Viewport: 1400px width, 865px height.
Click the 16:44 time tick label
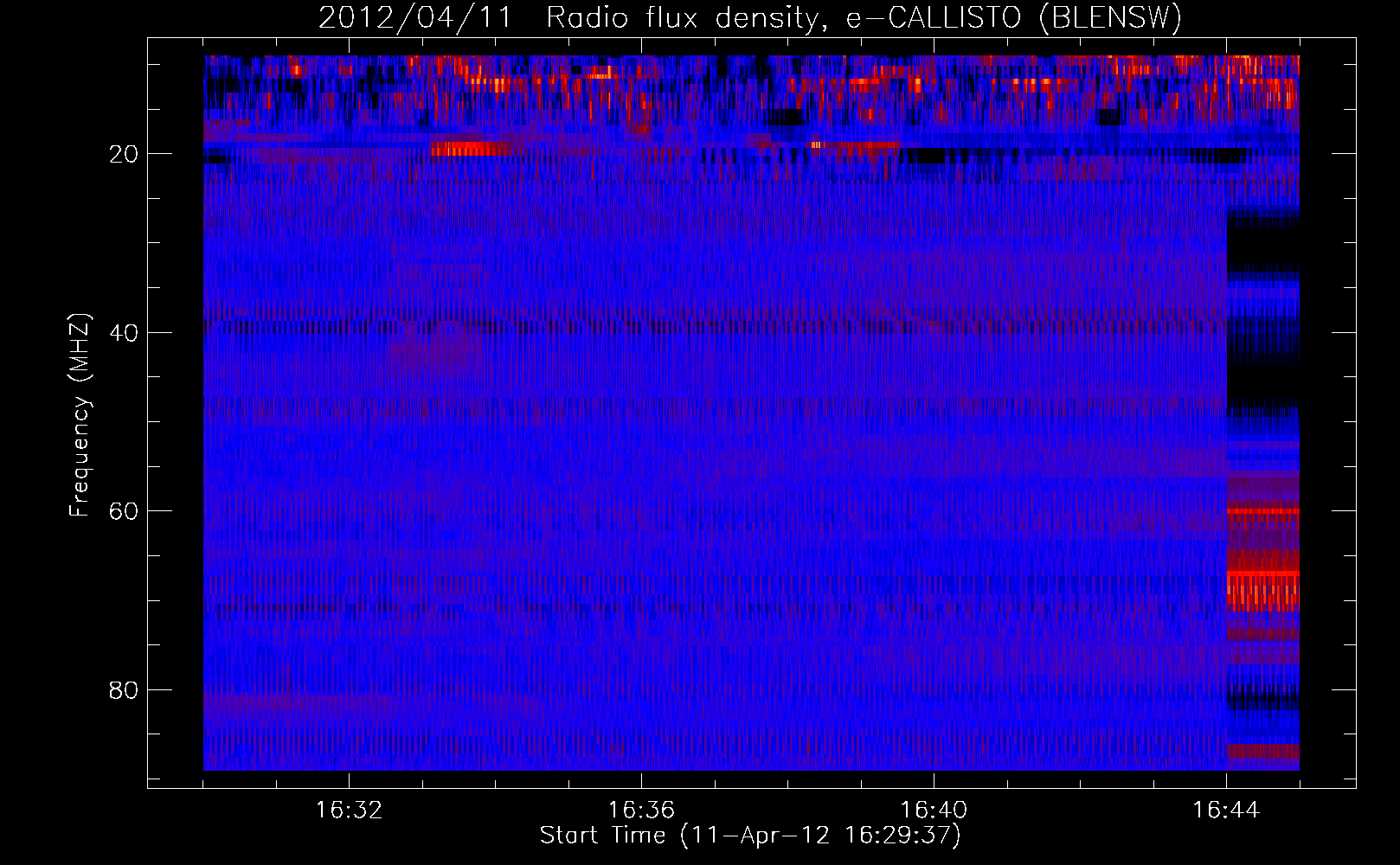[x=1226, y=811]
